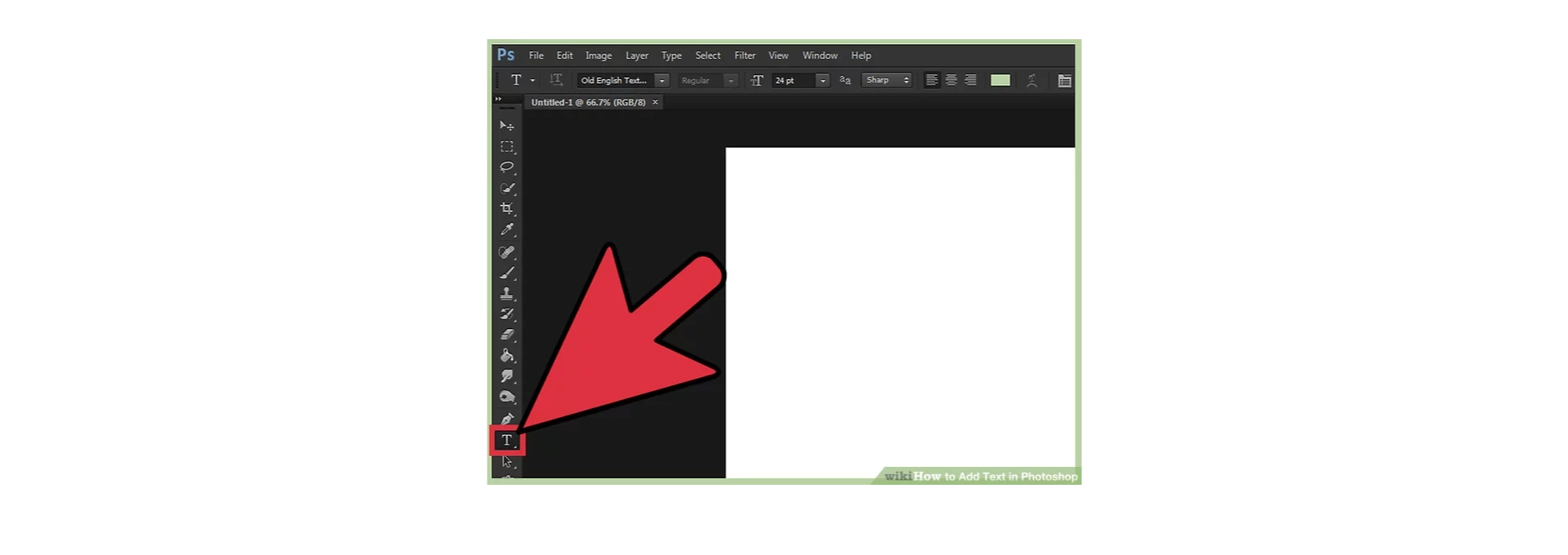The width and height of the screenshot is (1568, 555).
Task: Open the Image menu
Action: 599,55
